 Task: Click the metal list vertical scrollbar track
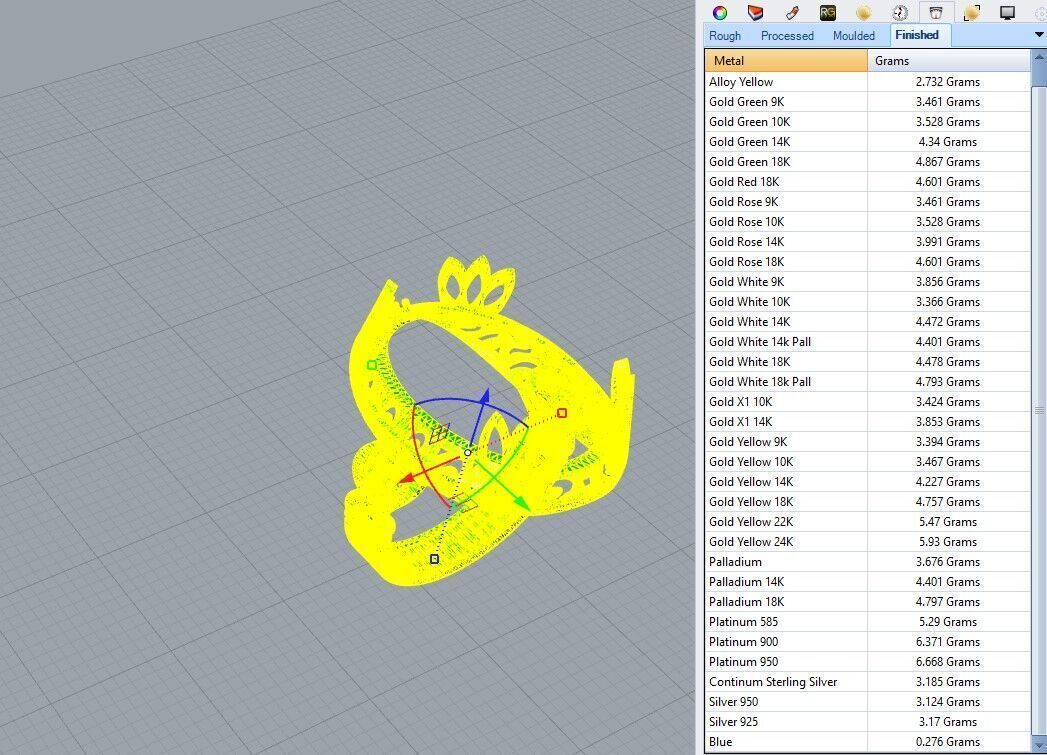click(x=1039, y=410)
